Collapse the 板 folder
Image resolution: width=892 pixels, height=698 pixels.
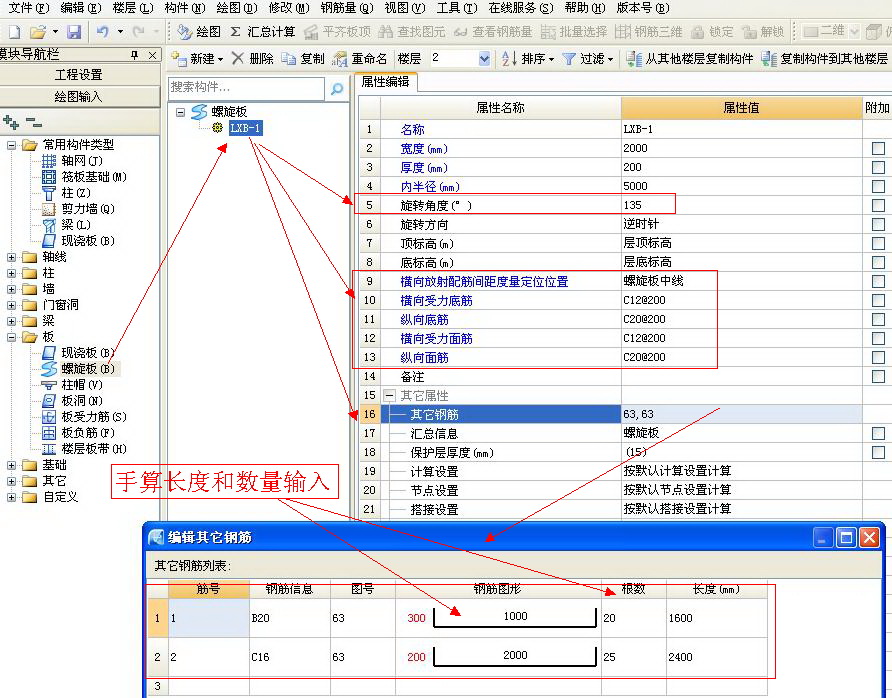[x=11, y=337]
